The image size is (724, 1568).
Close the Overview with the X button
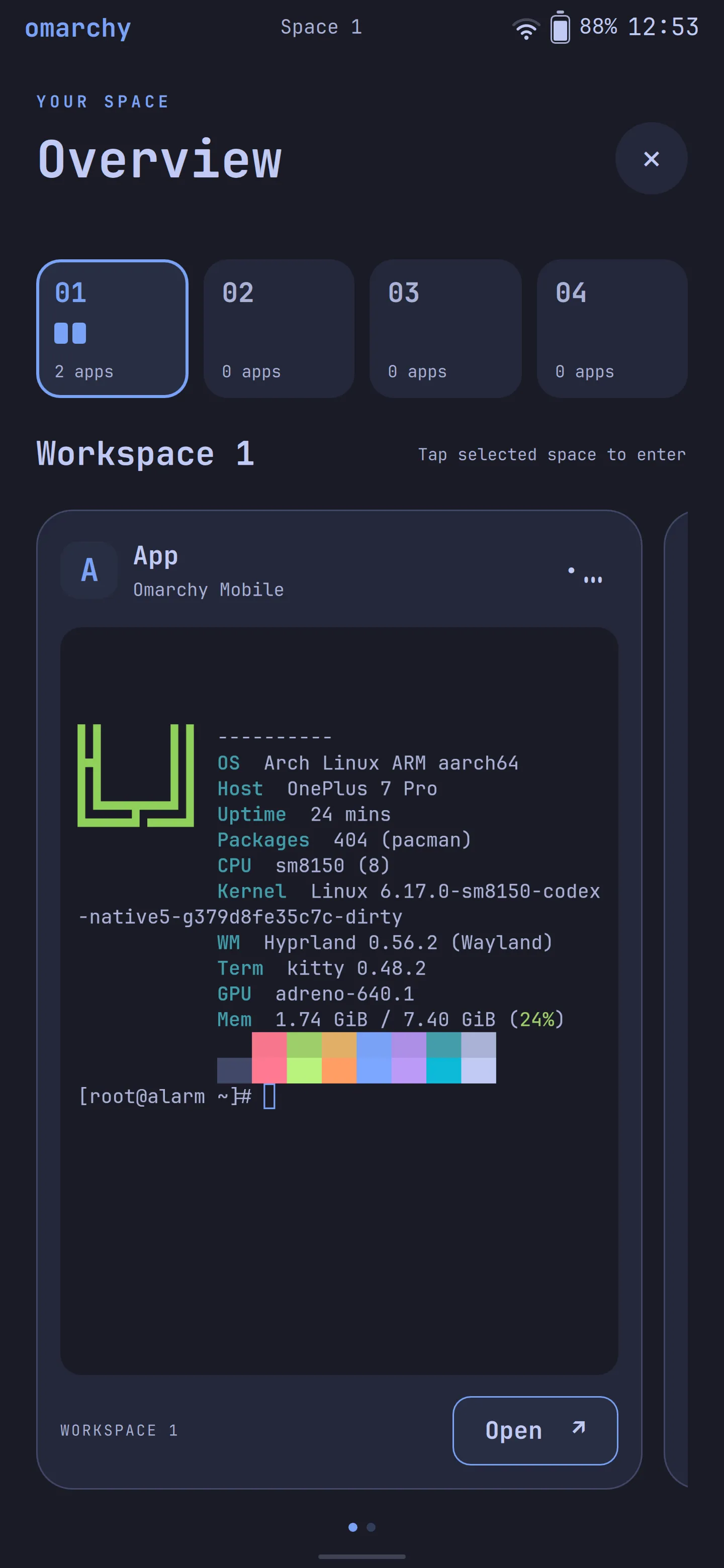[651, 159]
